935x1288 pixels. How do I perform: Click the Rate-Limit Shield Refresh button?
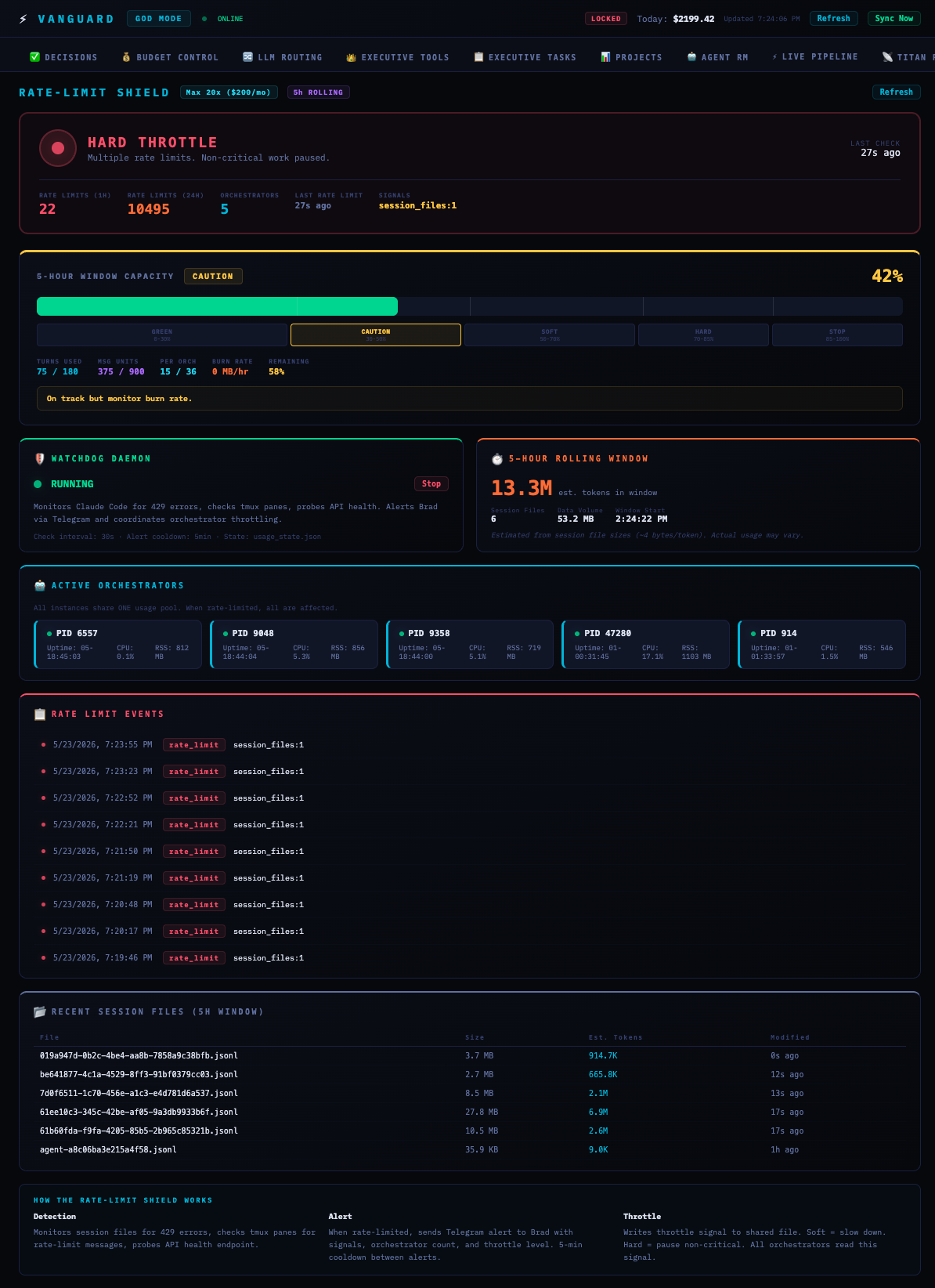(x=896, y=92)
